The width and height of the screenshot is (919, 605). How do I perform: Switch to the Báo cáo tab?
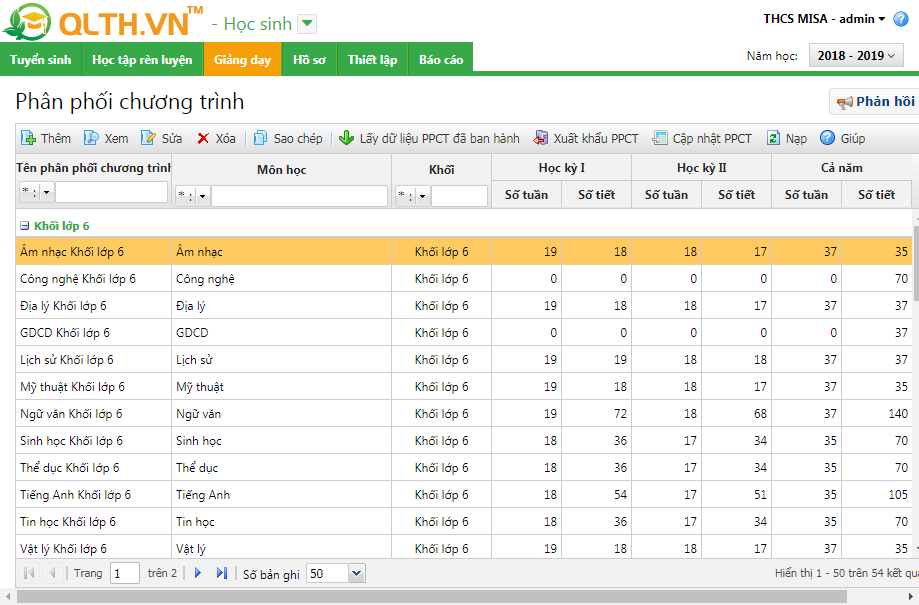[441, 60]
